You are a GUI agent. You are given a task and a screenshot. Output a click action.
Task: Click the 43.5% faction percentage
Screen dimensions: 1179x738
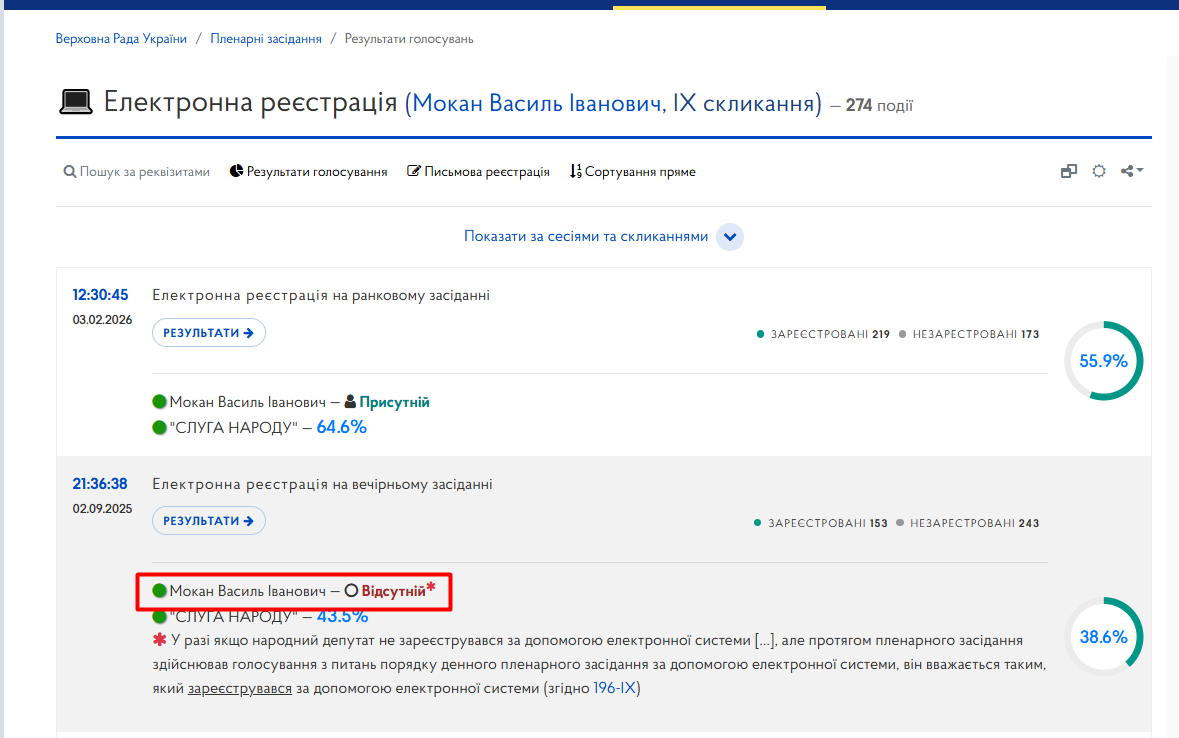click(342, 616)
